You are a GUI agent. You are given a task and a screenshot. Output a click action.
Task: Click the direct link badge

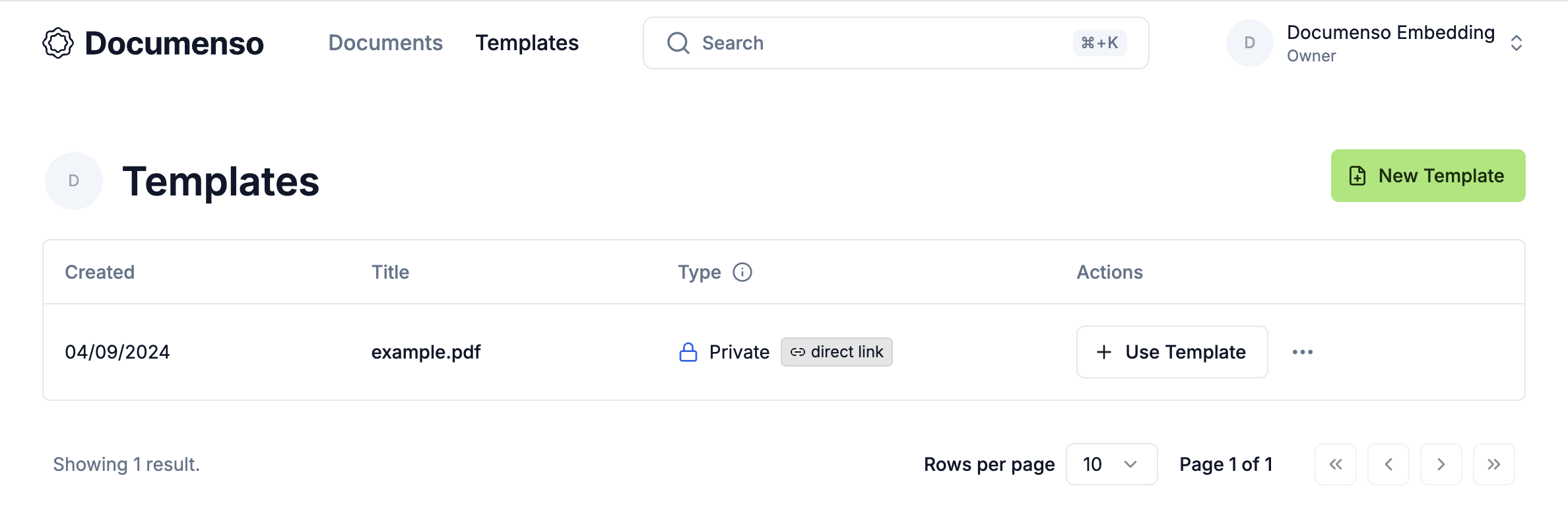pos(837,352)
